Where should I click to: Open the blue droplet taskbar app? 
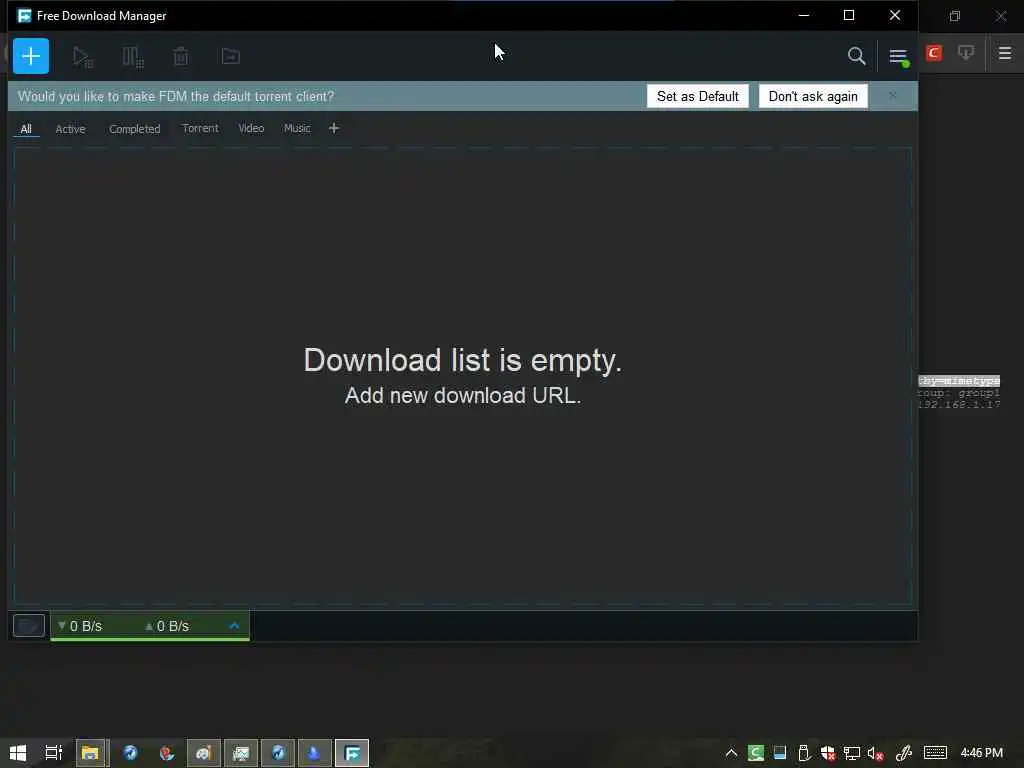pyautogui.click(x=314, y=753)
